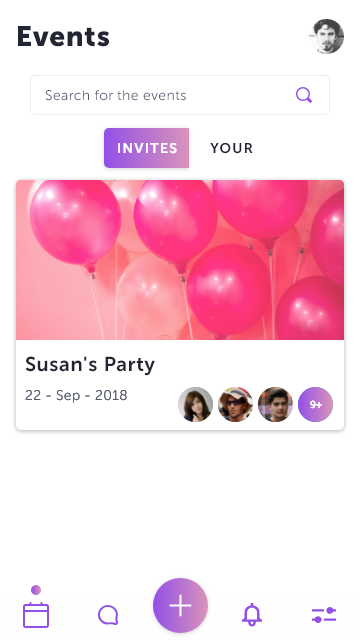Click the 9+ more attendees badge
The width and height of the screenshot is (360, 640).
pyautogui.click(x=316, y=404)
